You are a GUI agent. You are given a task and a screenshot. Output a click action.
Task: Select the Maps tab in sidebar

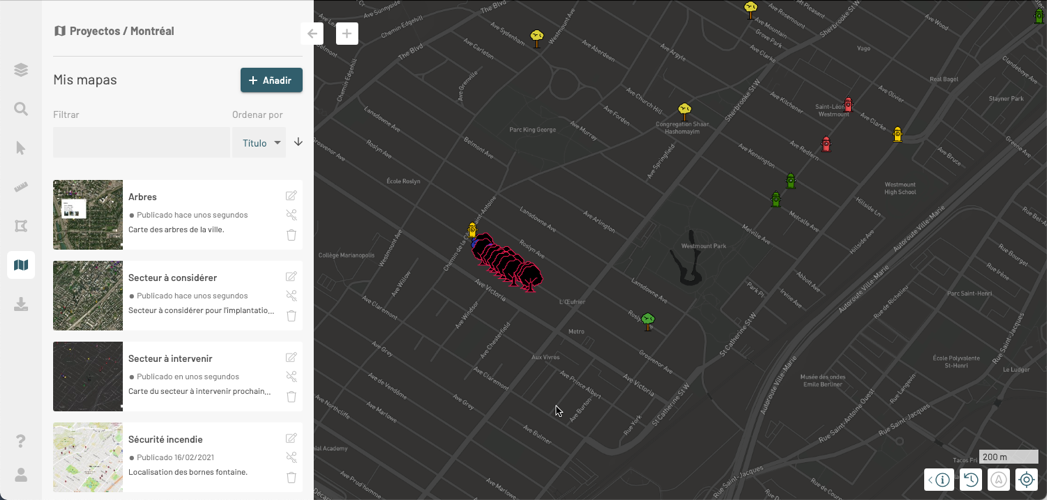point(21,265)
